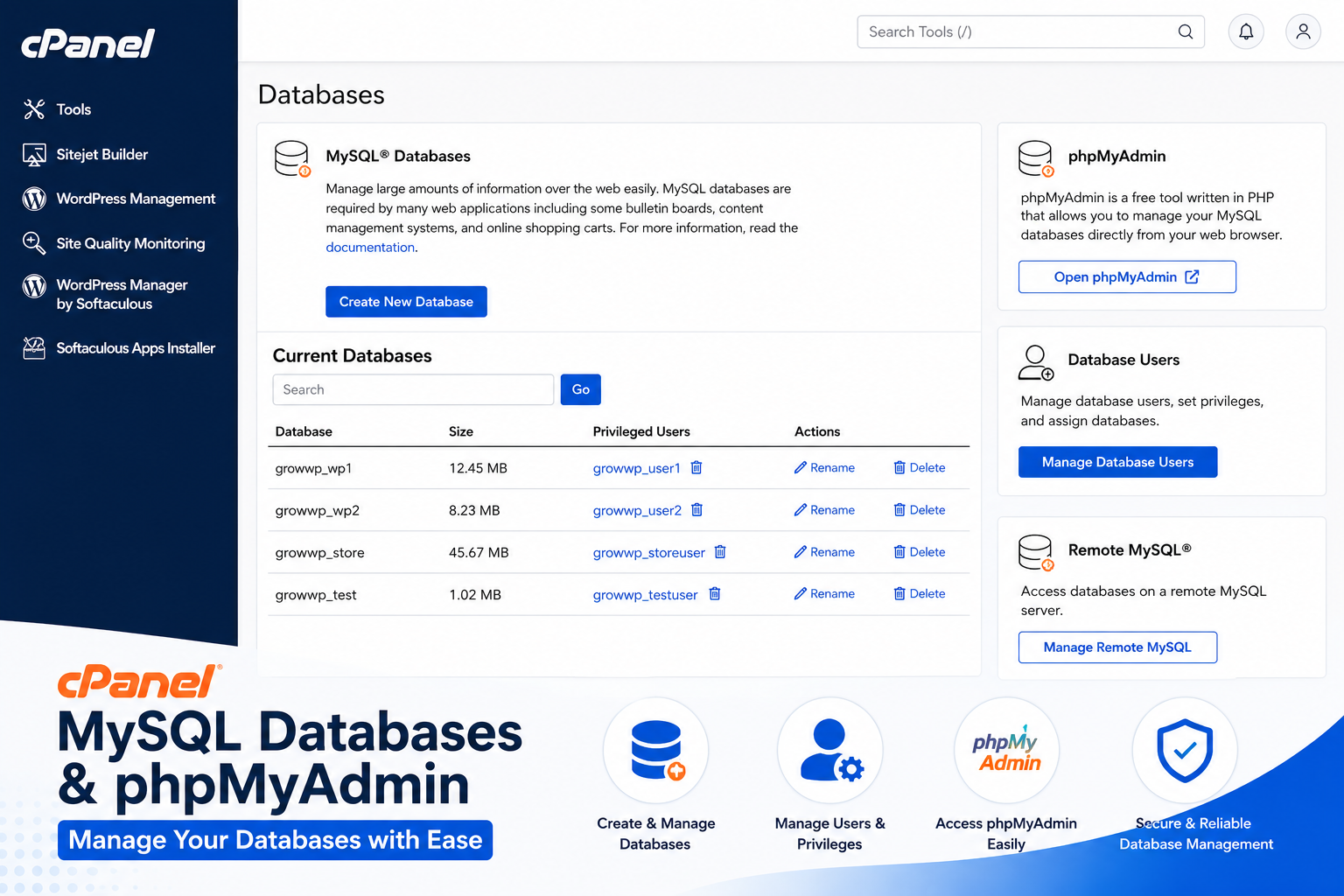Remove growwp_storeuser via its trash icon

tap(720, 551)
